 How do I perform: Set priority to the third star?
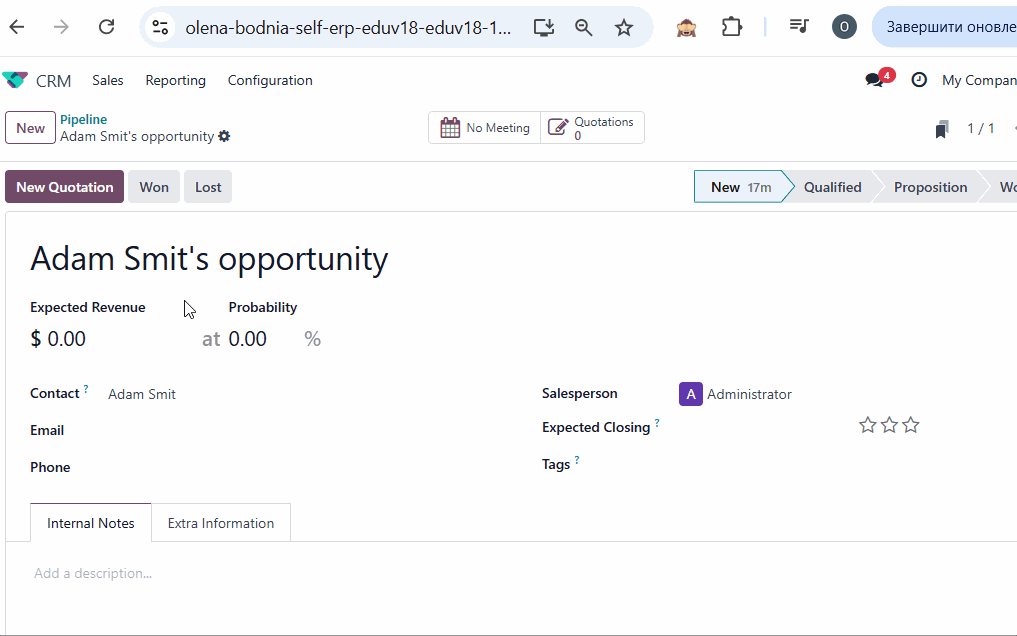pos(911,425)
